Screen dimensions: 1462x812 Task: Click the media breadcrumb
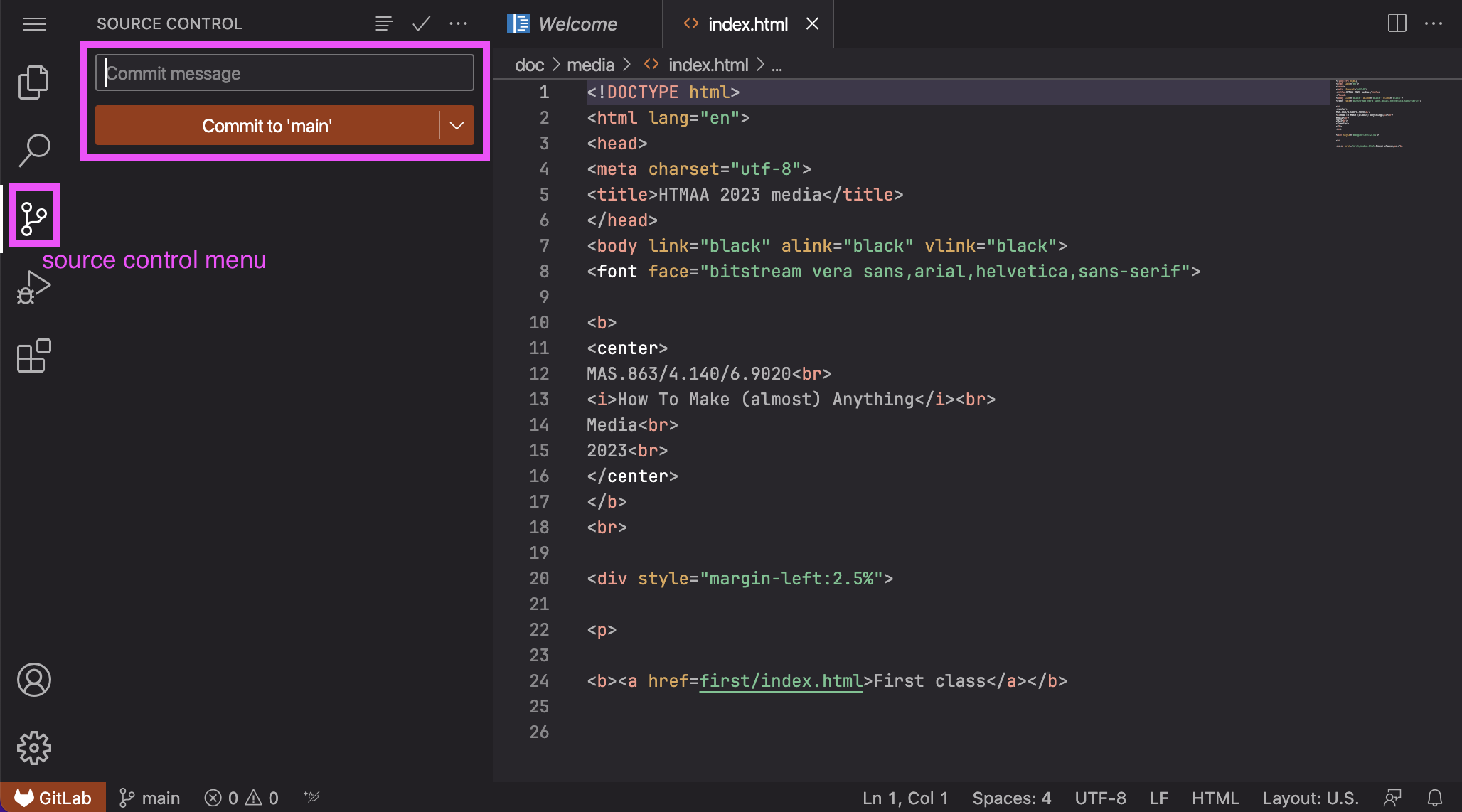tap(590, 65)
